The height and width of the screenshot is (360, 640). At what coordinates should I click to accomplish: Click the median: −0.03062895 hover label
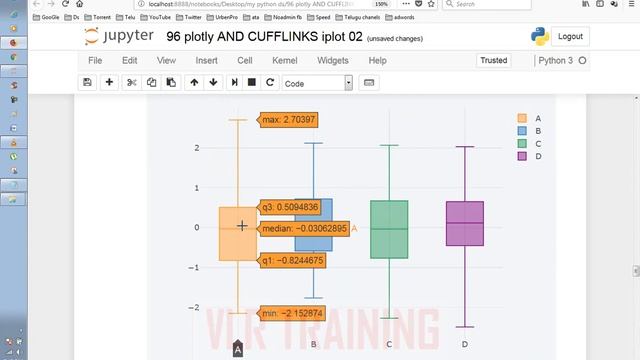click(x=304, y=229)
